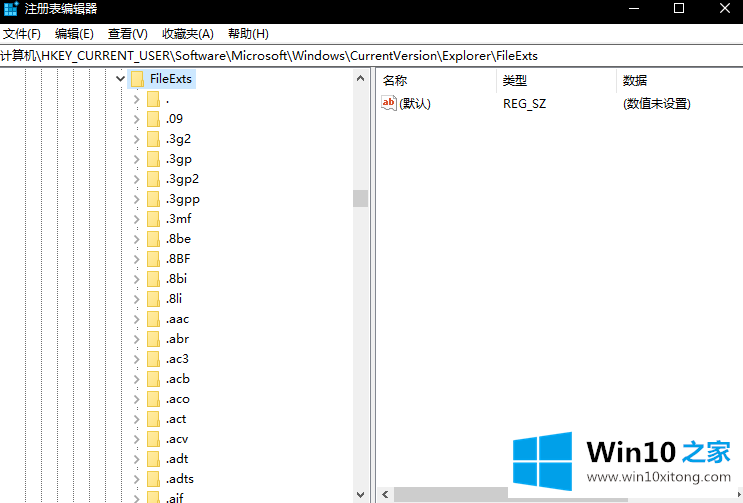Select the .abr tree key label
The width and height of the screenshot is (743, 503).
click(177, 339)
